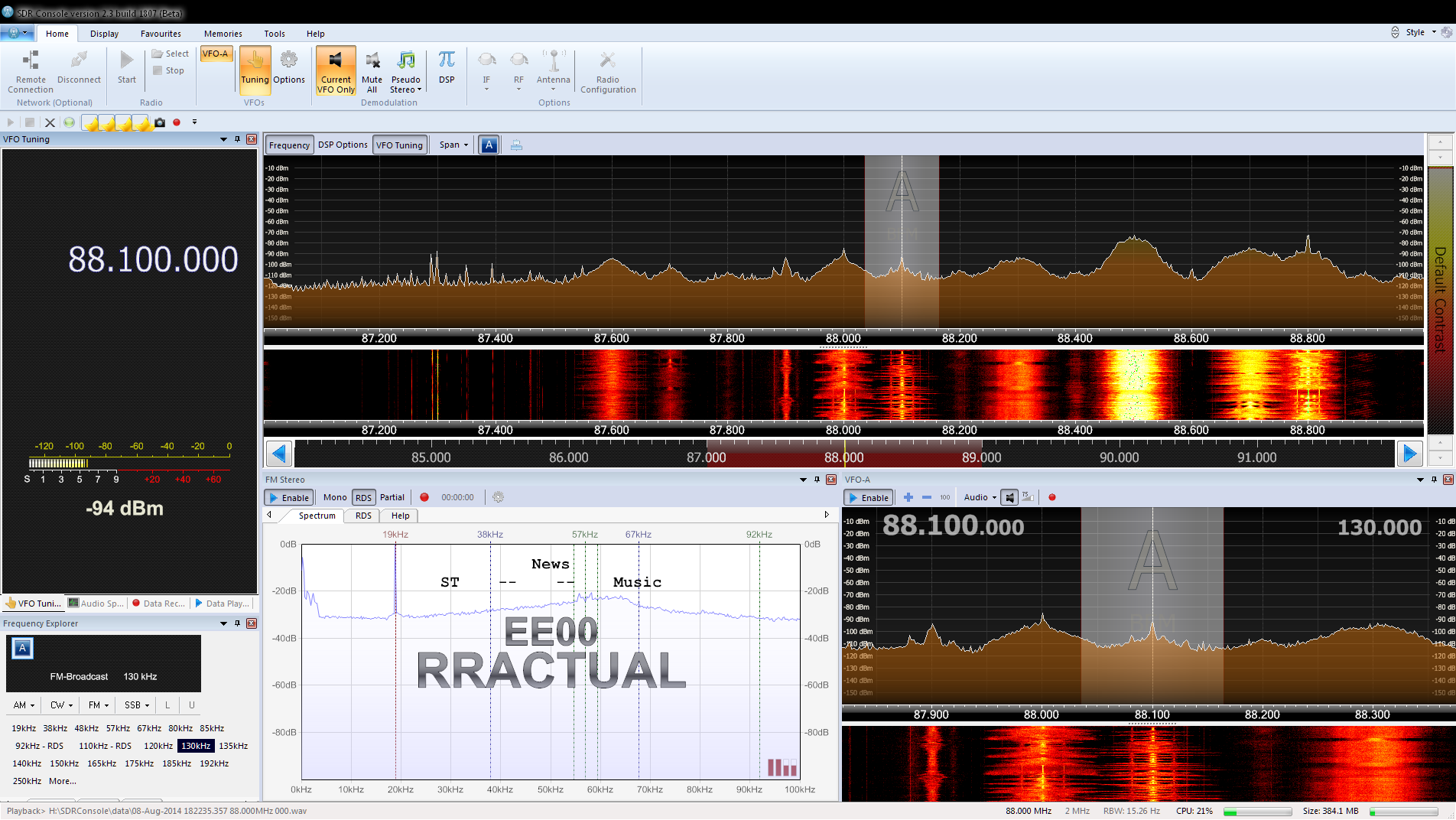
Task: Click FM Stereo settings gear icon
Action: [x=498, y=497]
